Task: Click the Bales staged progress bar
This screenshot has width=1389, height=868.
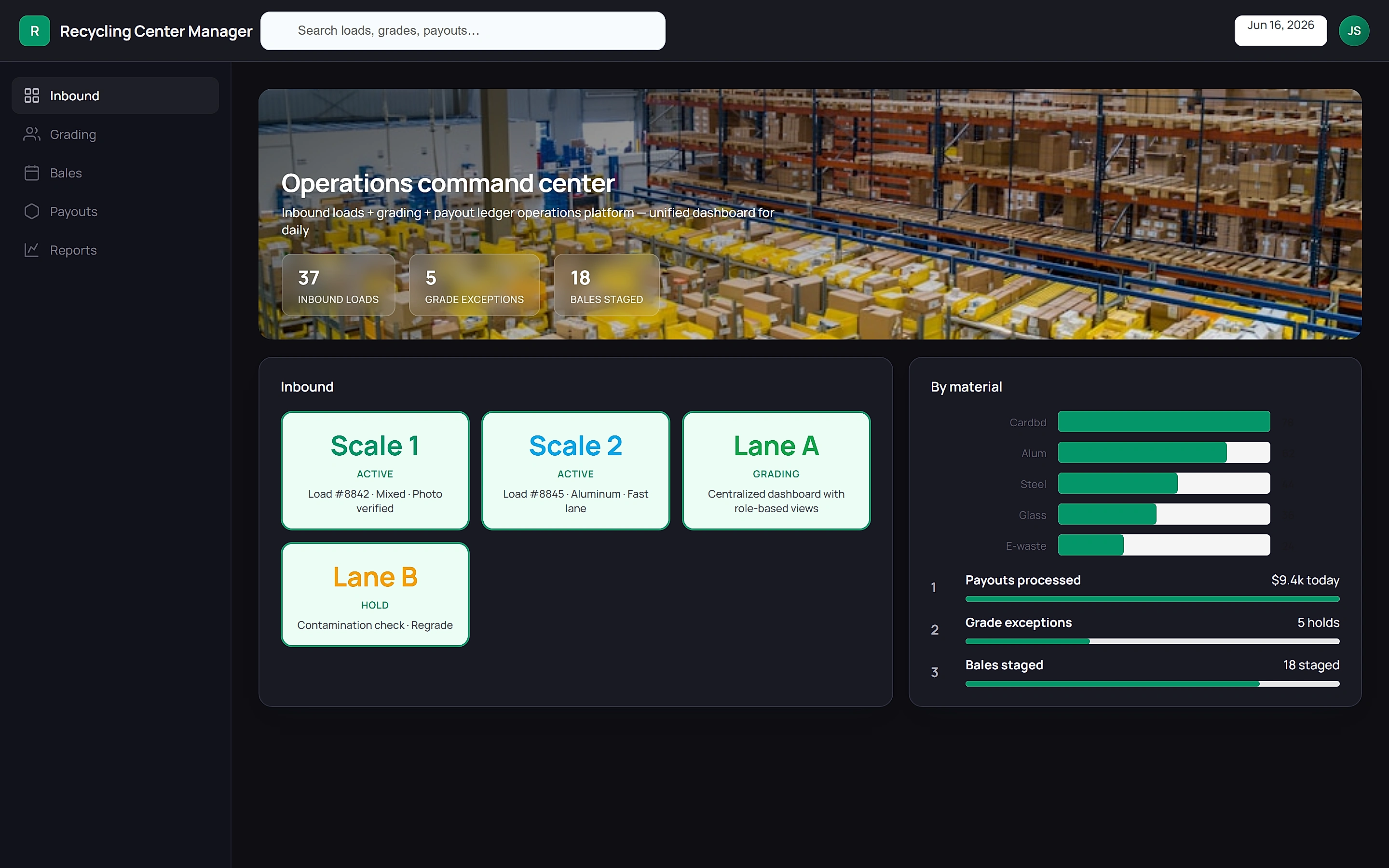Action: tap(1152, 684)
